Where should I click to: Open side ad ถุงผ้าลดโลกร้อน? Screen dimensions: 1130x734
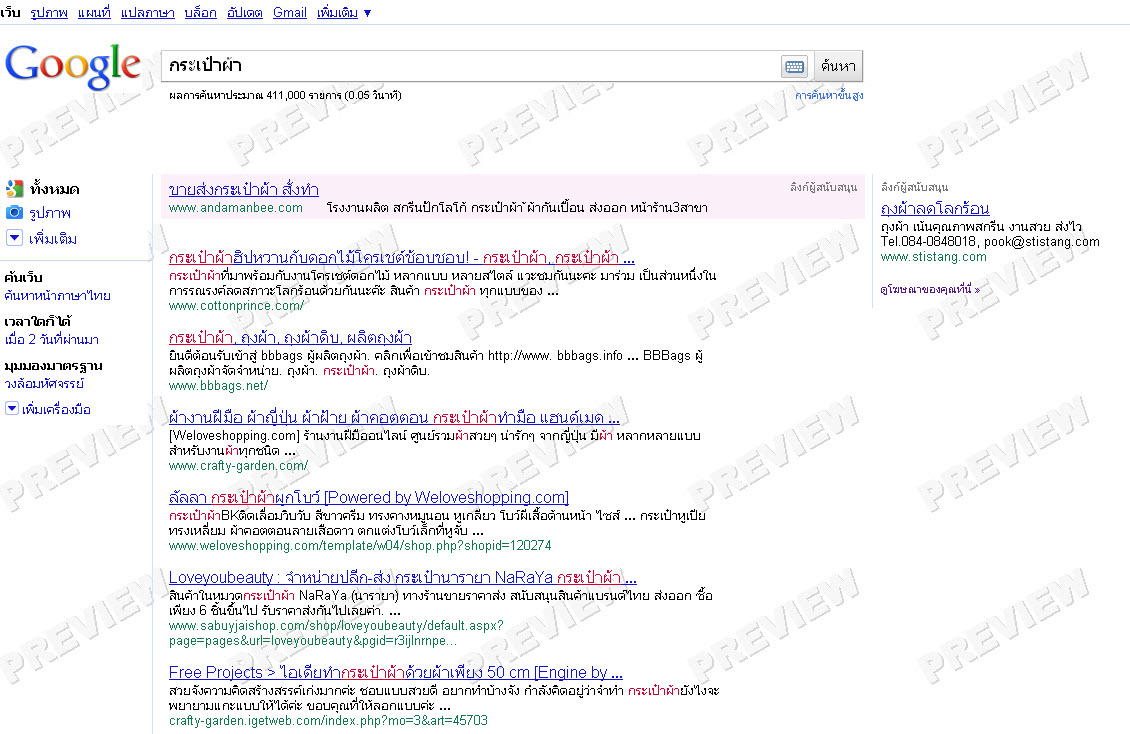935,209
